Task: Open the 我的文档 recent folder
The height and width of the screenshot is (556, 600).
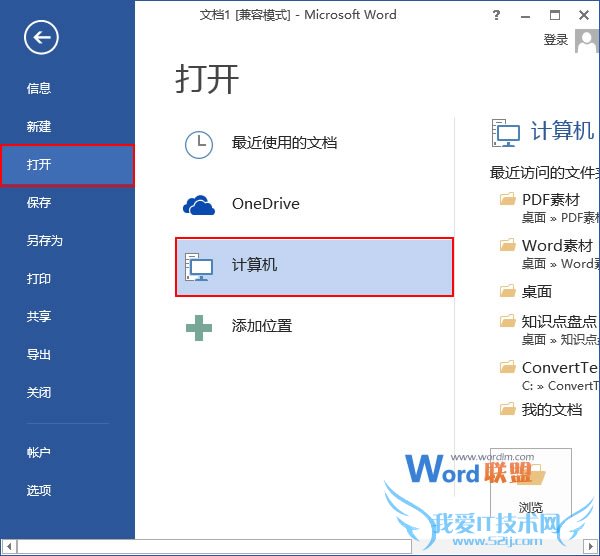Action: tap(552, 409)
